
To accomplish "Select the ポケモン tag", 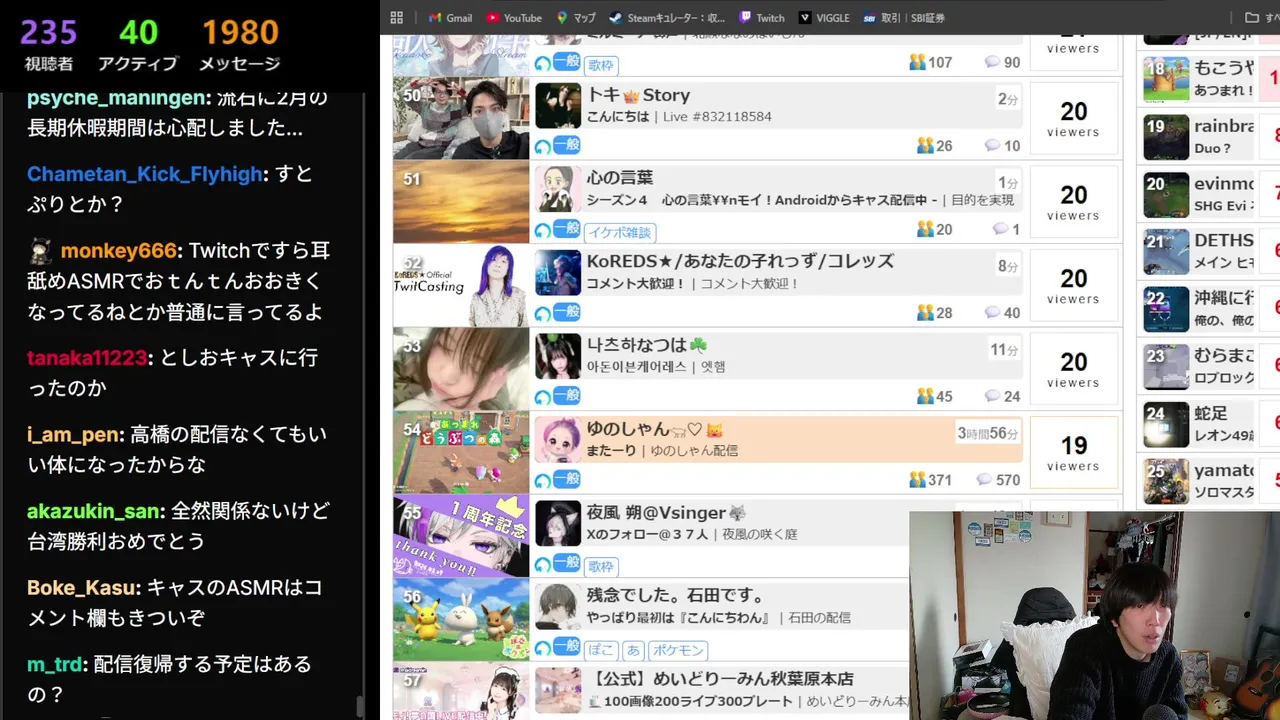I will click(x=679, y=650).
